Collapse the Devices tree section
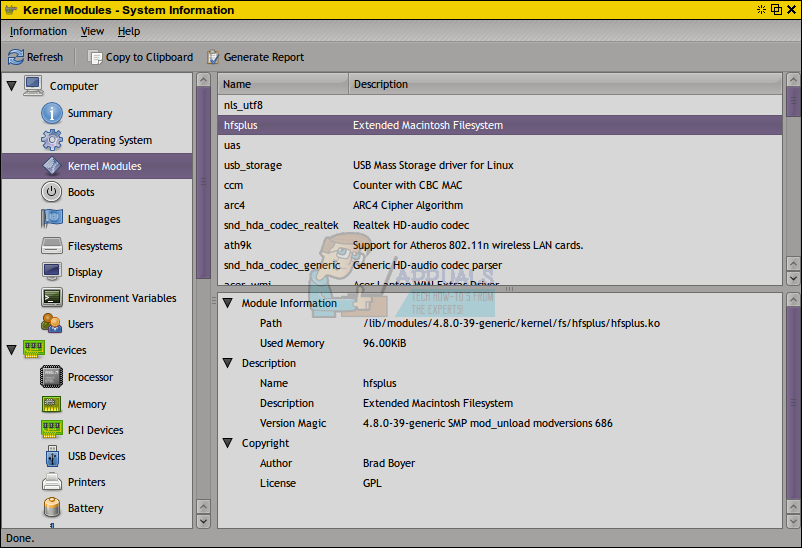Image resolution: width=802 pixels, height=548 pixels. (12, 350)
